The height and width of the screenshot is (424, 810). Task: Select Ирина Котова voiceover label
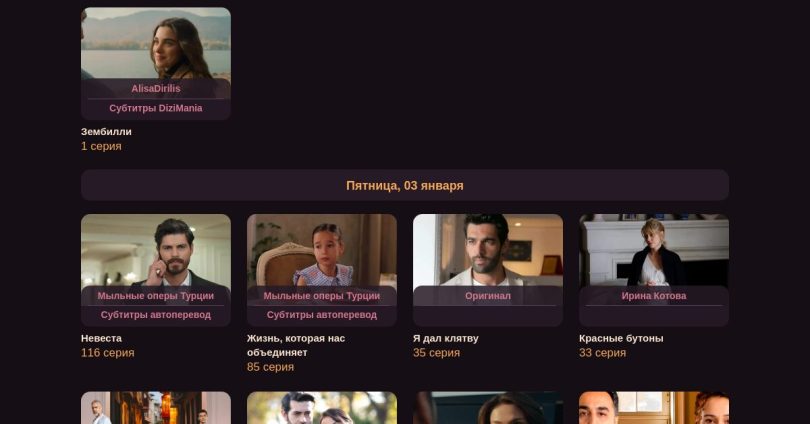pos(654,296)
